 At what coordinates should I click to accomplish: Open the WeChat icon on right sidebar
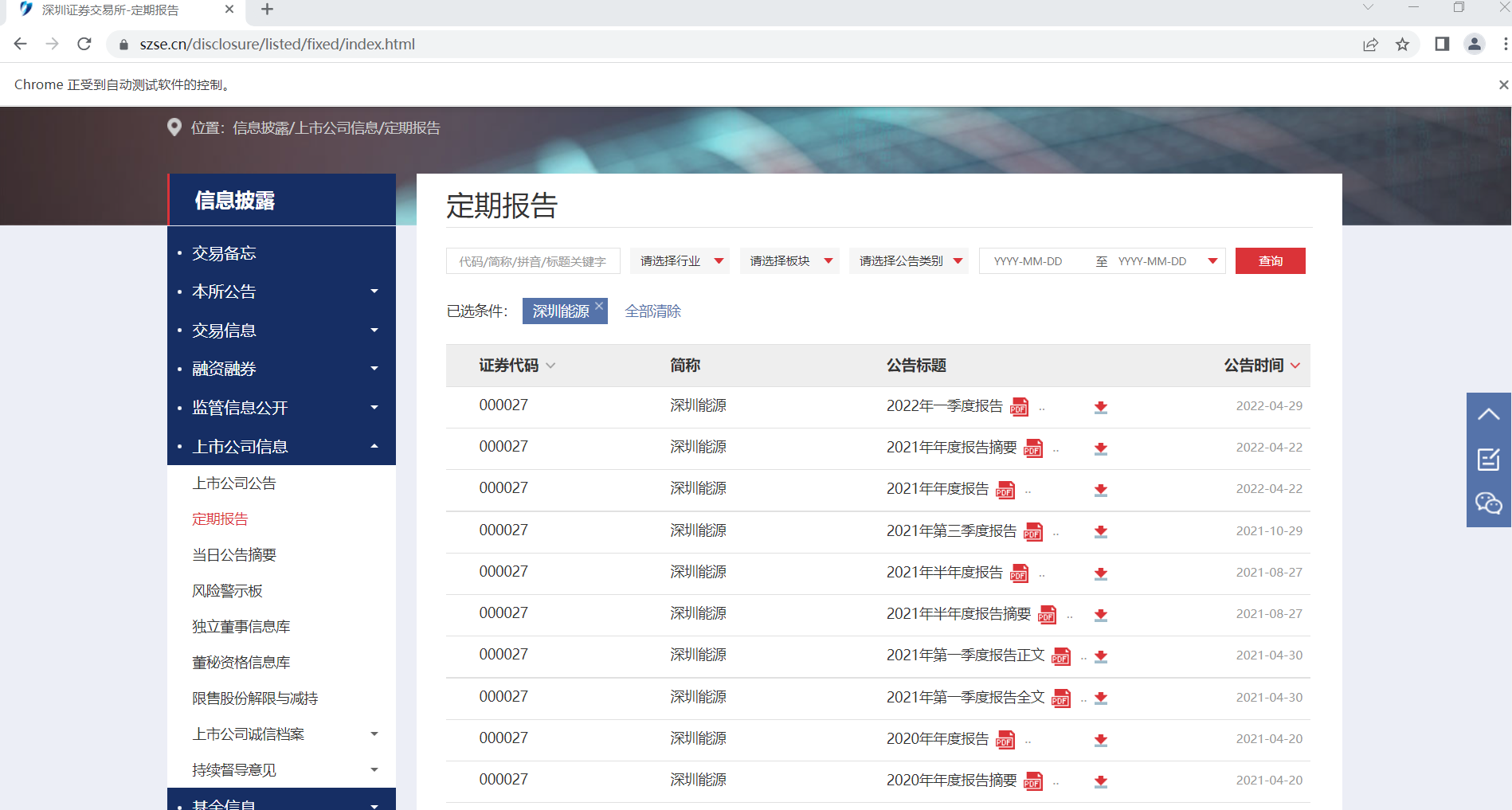point(1488,503)
